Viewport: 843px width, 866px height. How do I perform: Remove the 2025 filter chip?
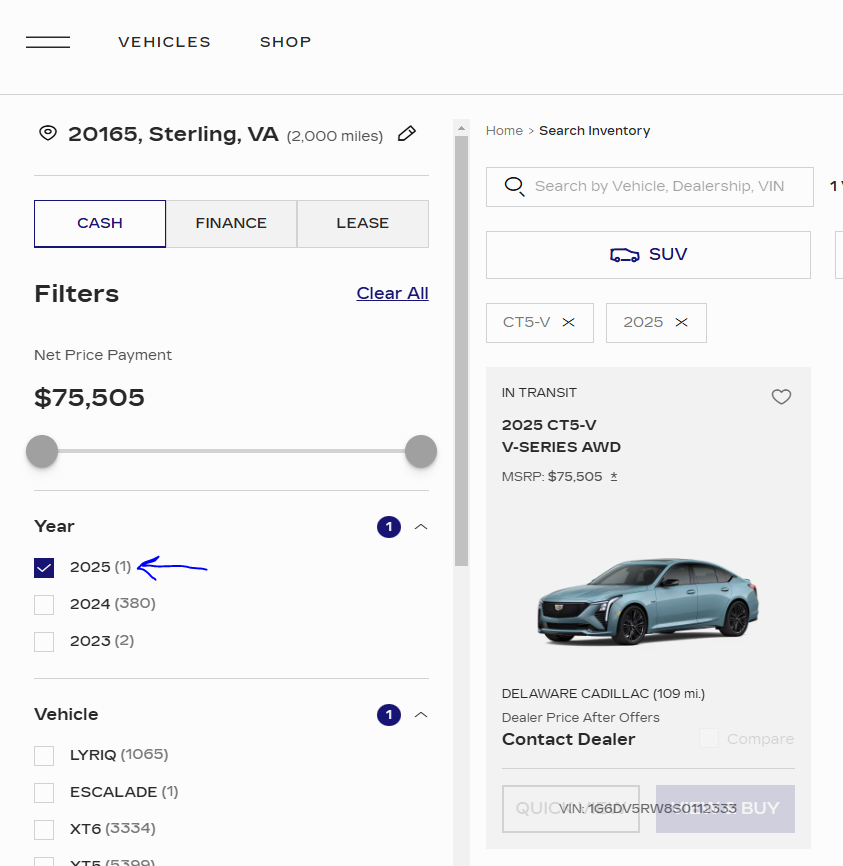[681, 322]
